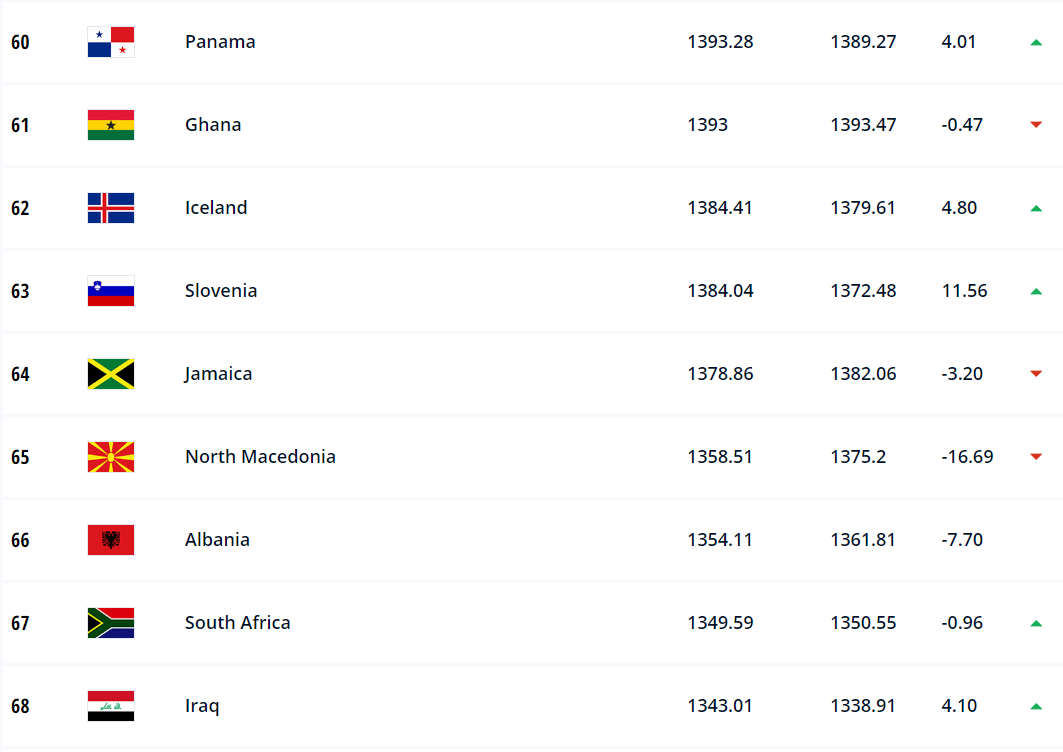Click Iraq's green up arrow indicator
The height and width of the screenshot is (752, 1063).
click(1036, 707)
